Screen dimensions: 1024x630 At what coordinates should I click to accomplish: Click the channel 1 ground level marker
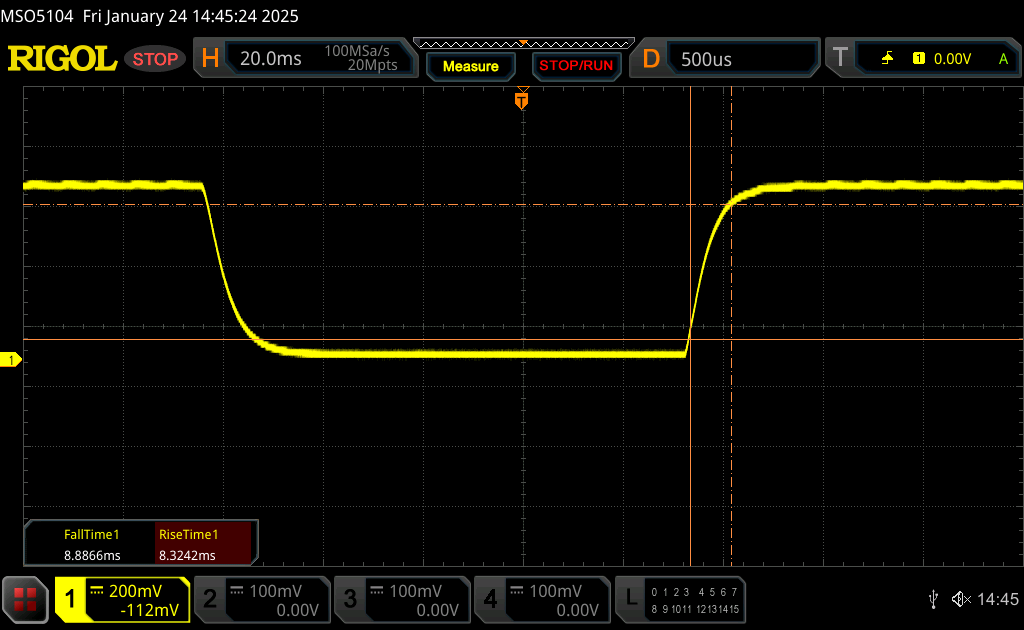coord(10,360)
